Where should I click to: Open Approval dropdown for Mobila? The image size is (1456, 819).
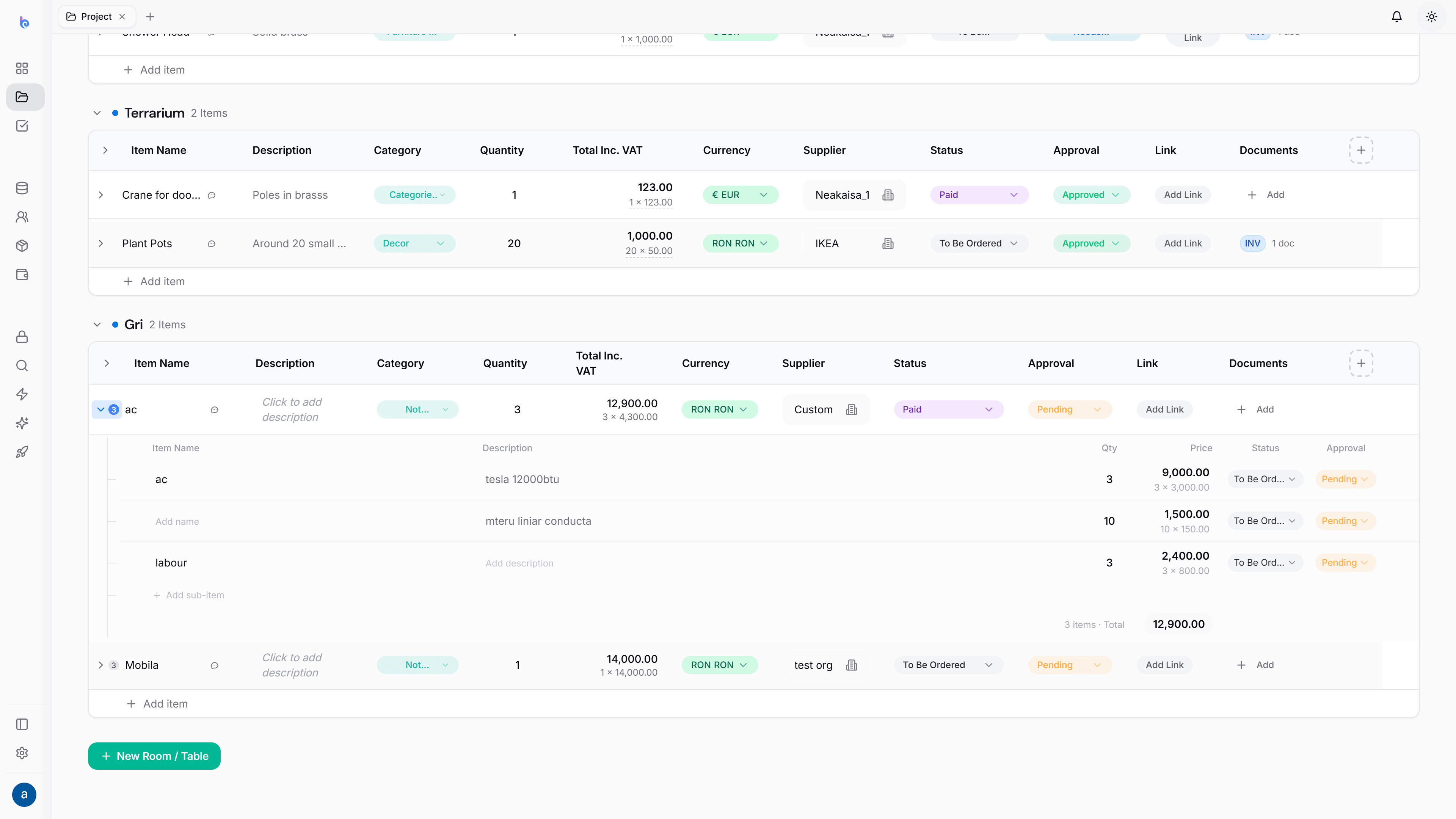tap(1069, 665)
